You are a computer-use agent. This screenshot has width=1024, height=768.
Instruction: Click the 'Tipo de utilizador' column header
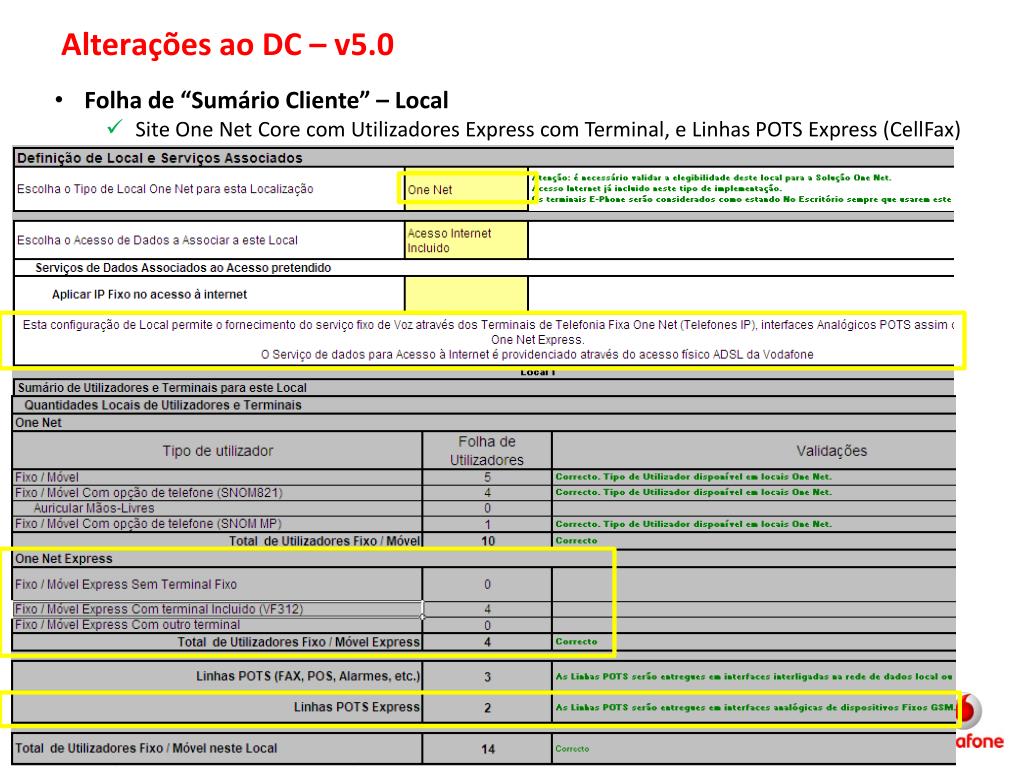(217, 451)
